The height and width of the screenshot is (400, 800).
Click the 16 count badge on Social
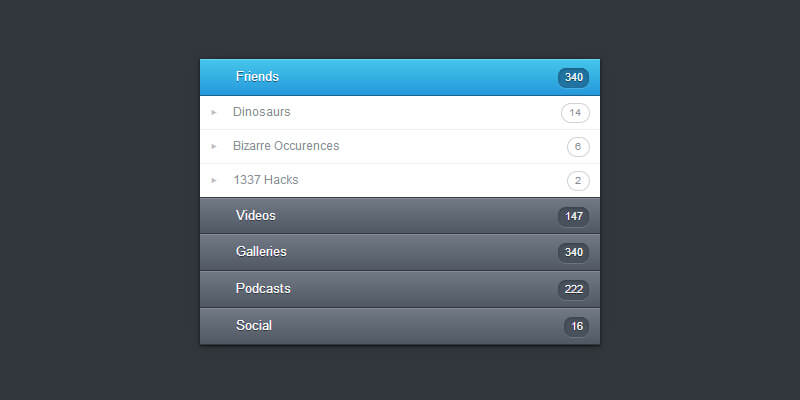tap(576, 326)
